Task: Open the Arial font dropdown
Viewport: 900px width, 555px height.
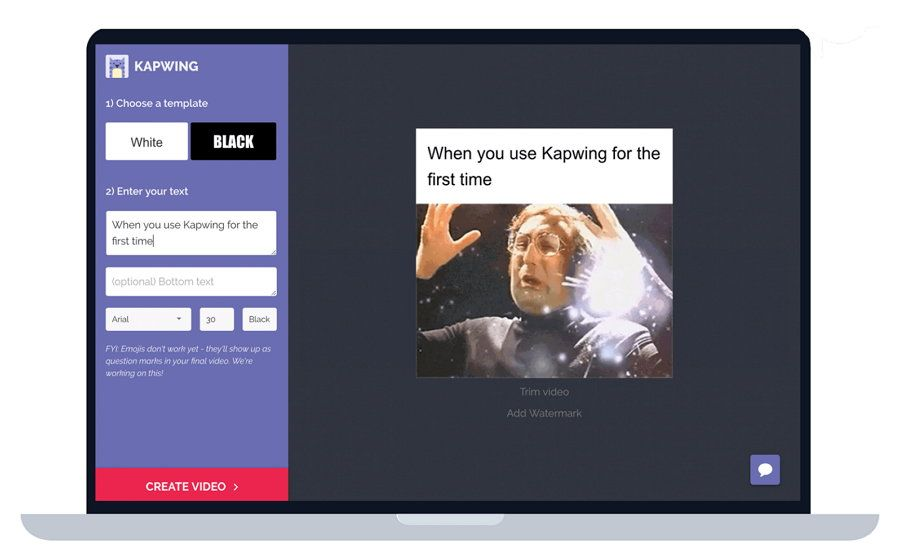Action: click(148, 319)
